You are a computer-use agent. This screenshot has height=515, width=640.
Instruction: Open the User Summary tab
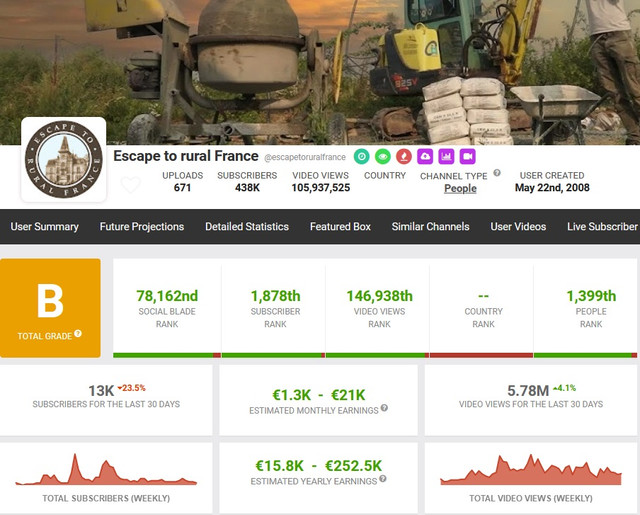(44, 226)
